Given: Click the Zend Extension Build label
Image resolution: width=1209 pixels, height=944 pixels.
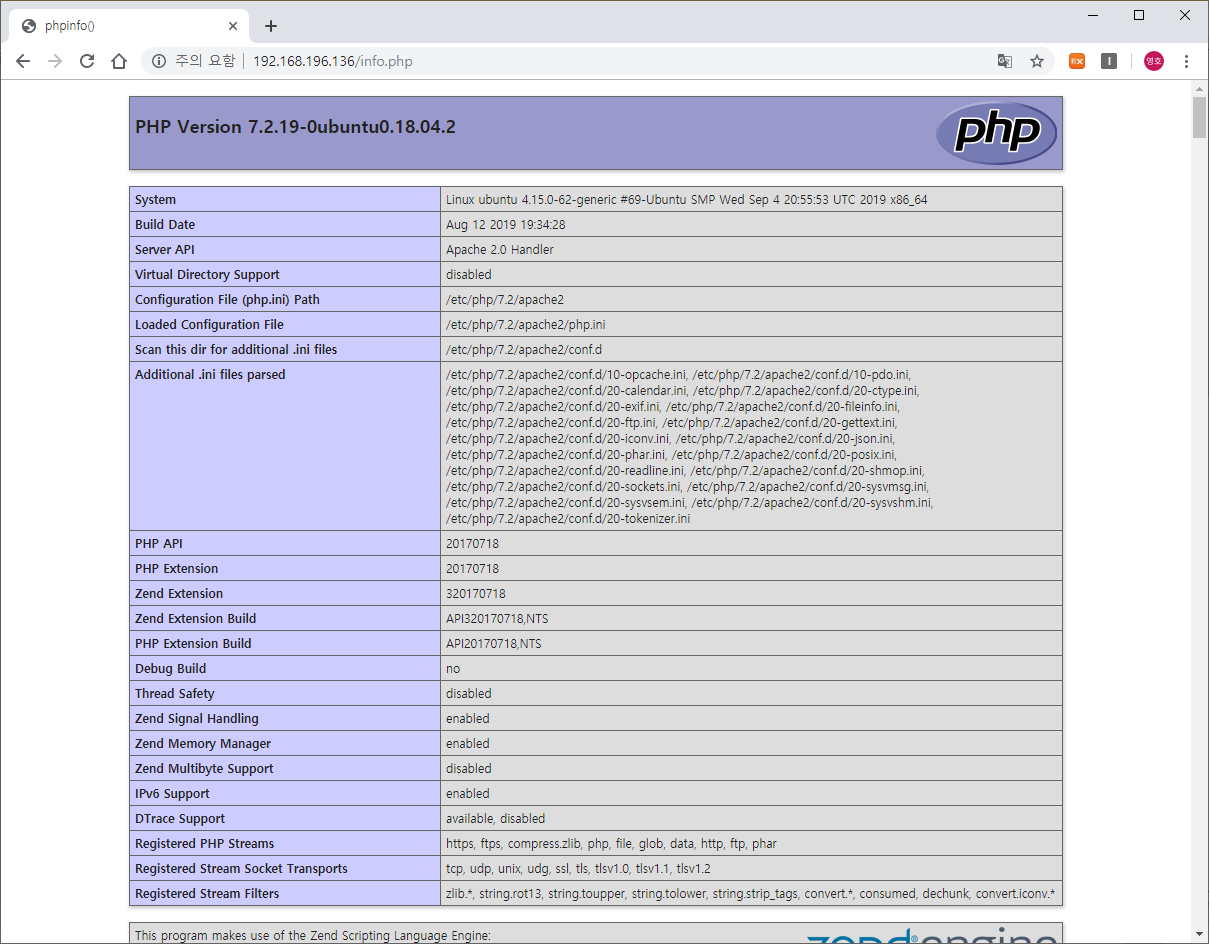Looking at the screenshot, I should [195, 619].
